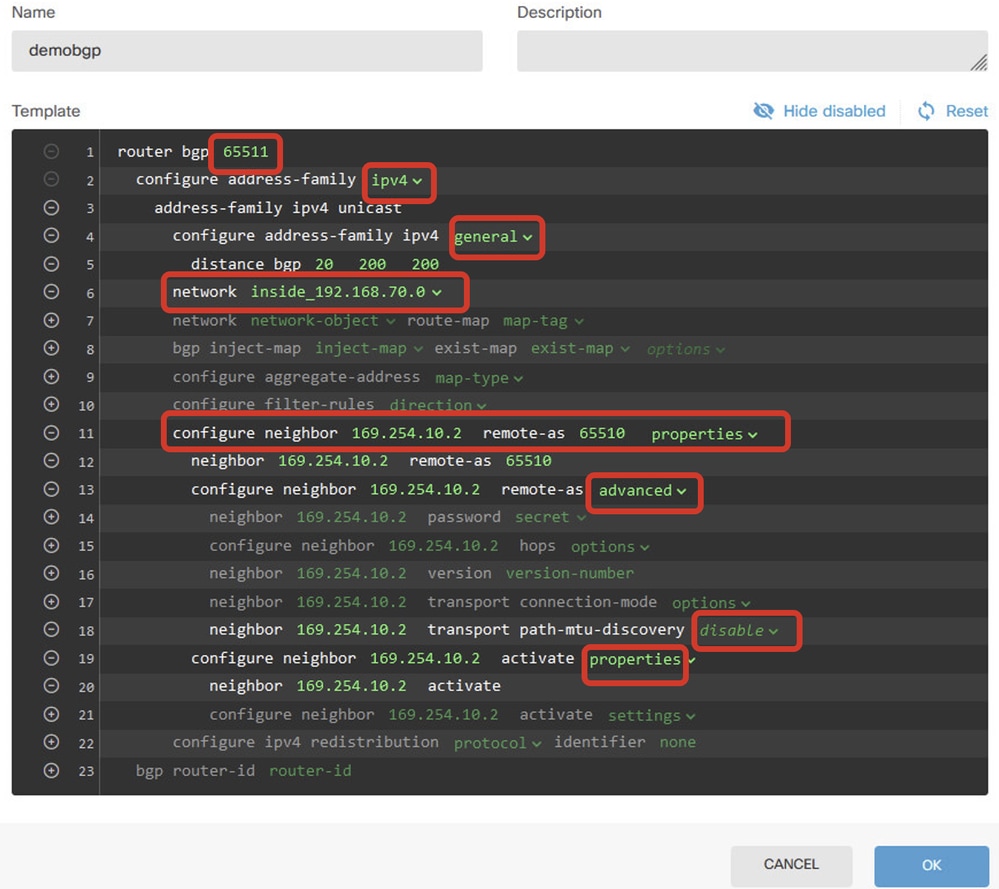Open the disable dropdown for path-mtu-discovery
The width and height of the screenshot is (999, 889).
(x=738, y=630)
